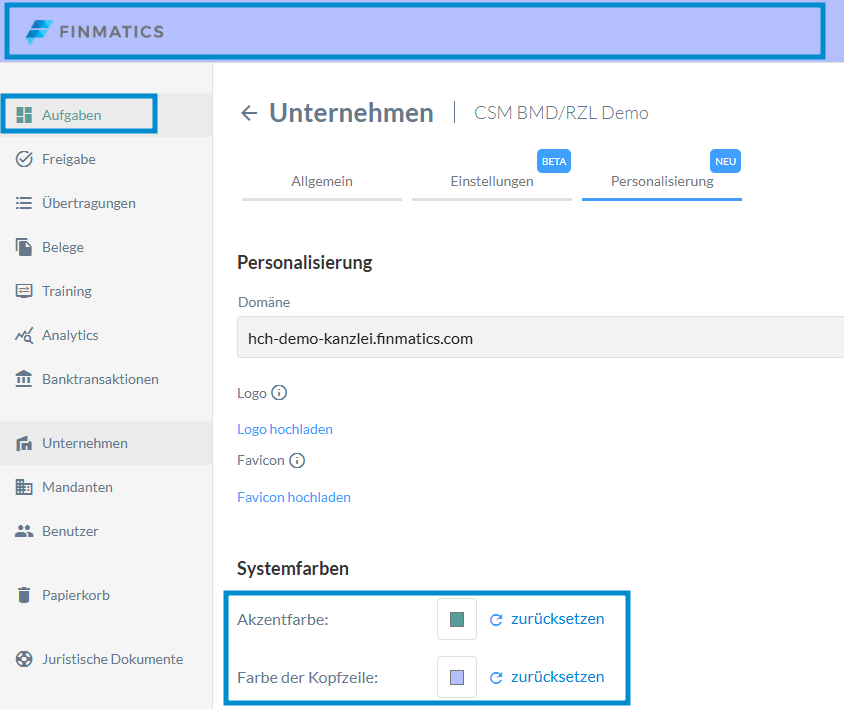This screenshot has width=844, height=709.
Task: Open Papierkorb with the trash icon
Action: 25,594
